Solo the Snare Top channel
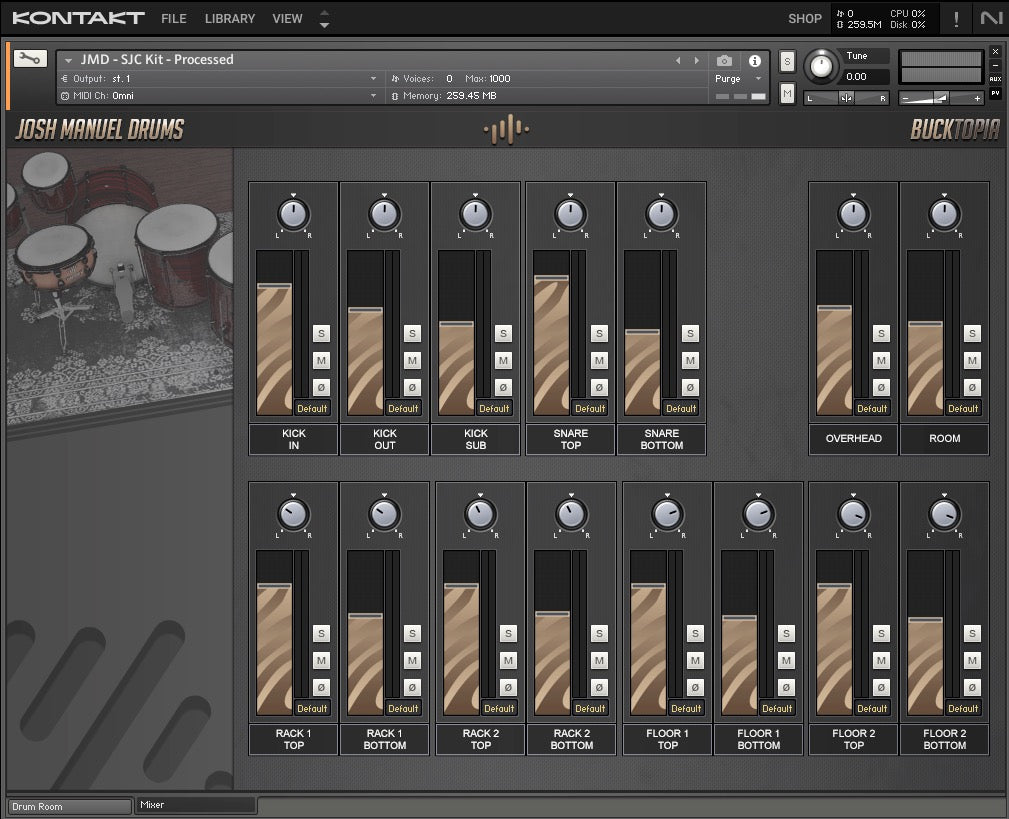 (599, 334)
